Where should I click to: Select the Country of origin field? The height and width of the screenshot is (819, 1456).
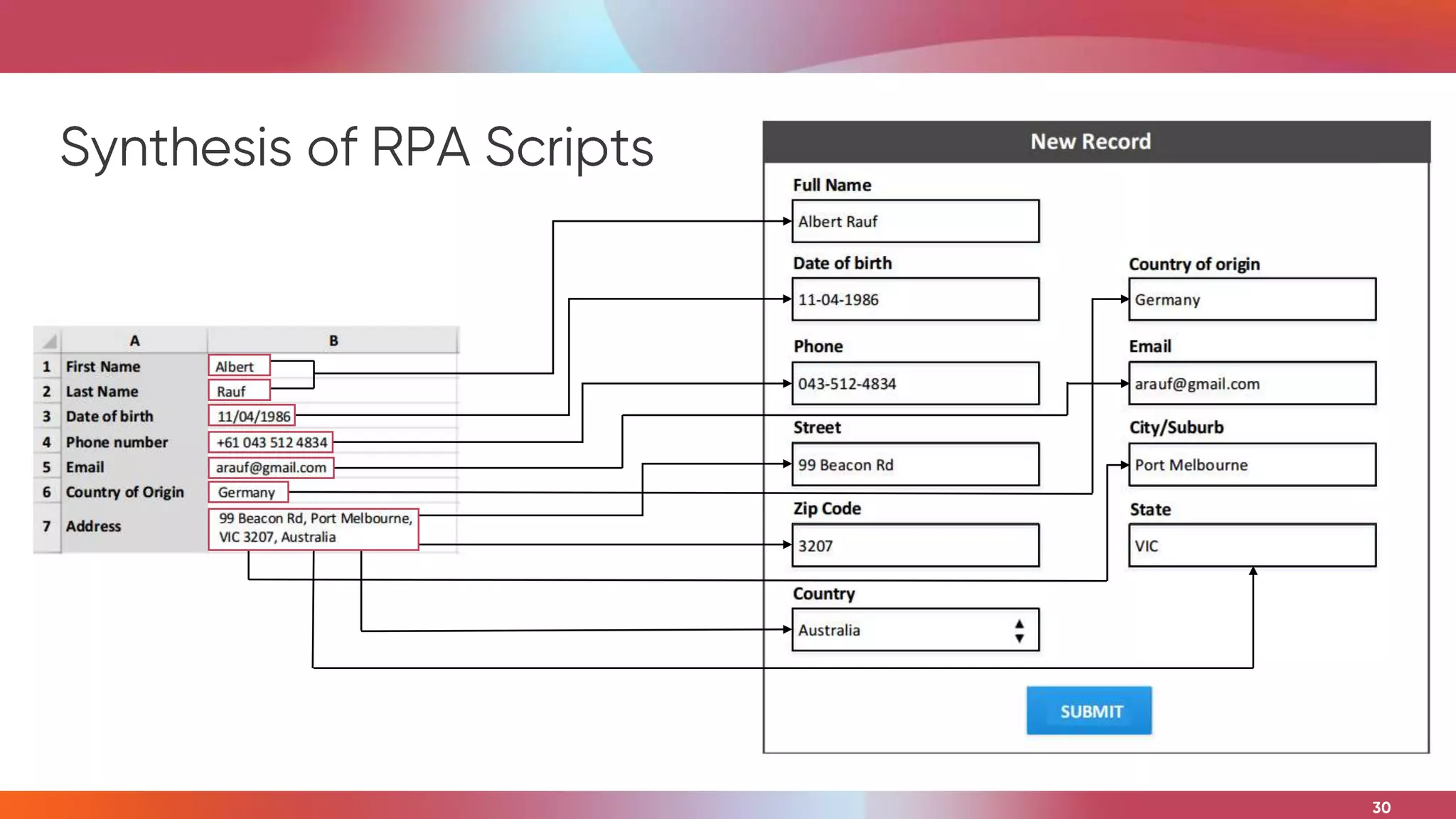point(1251,299)
